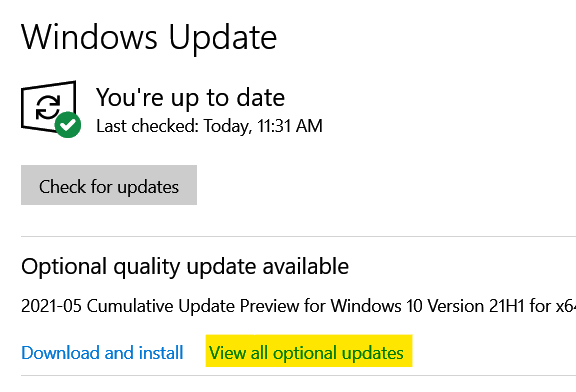Open the Download and install link
Image resolution: width=576 pixels, height=392 pixels.
pos(102,353)
